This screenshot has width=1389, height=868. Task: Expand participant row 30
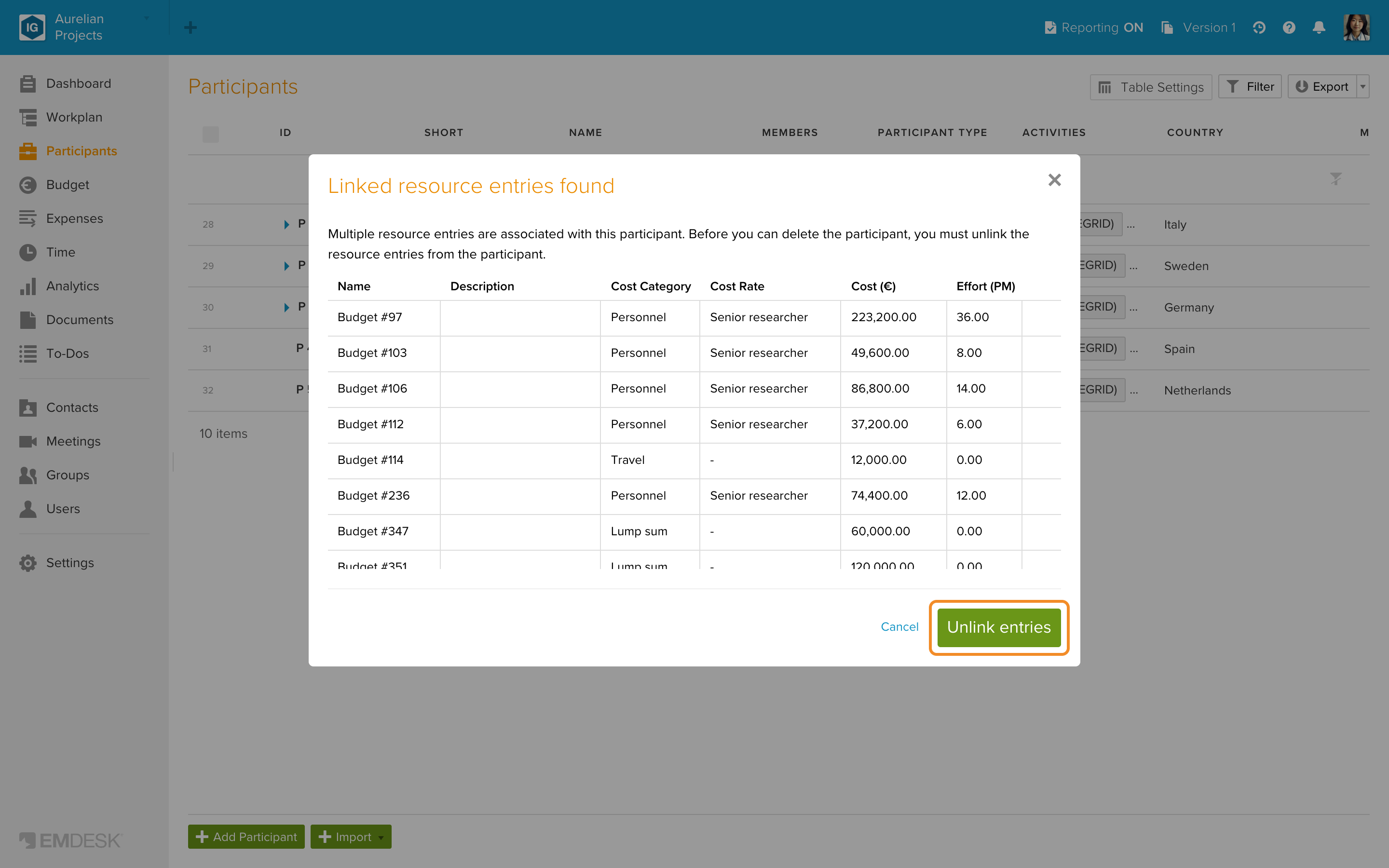click(x=286, y=307)
